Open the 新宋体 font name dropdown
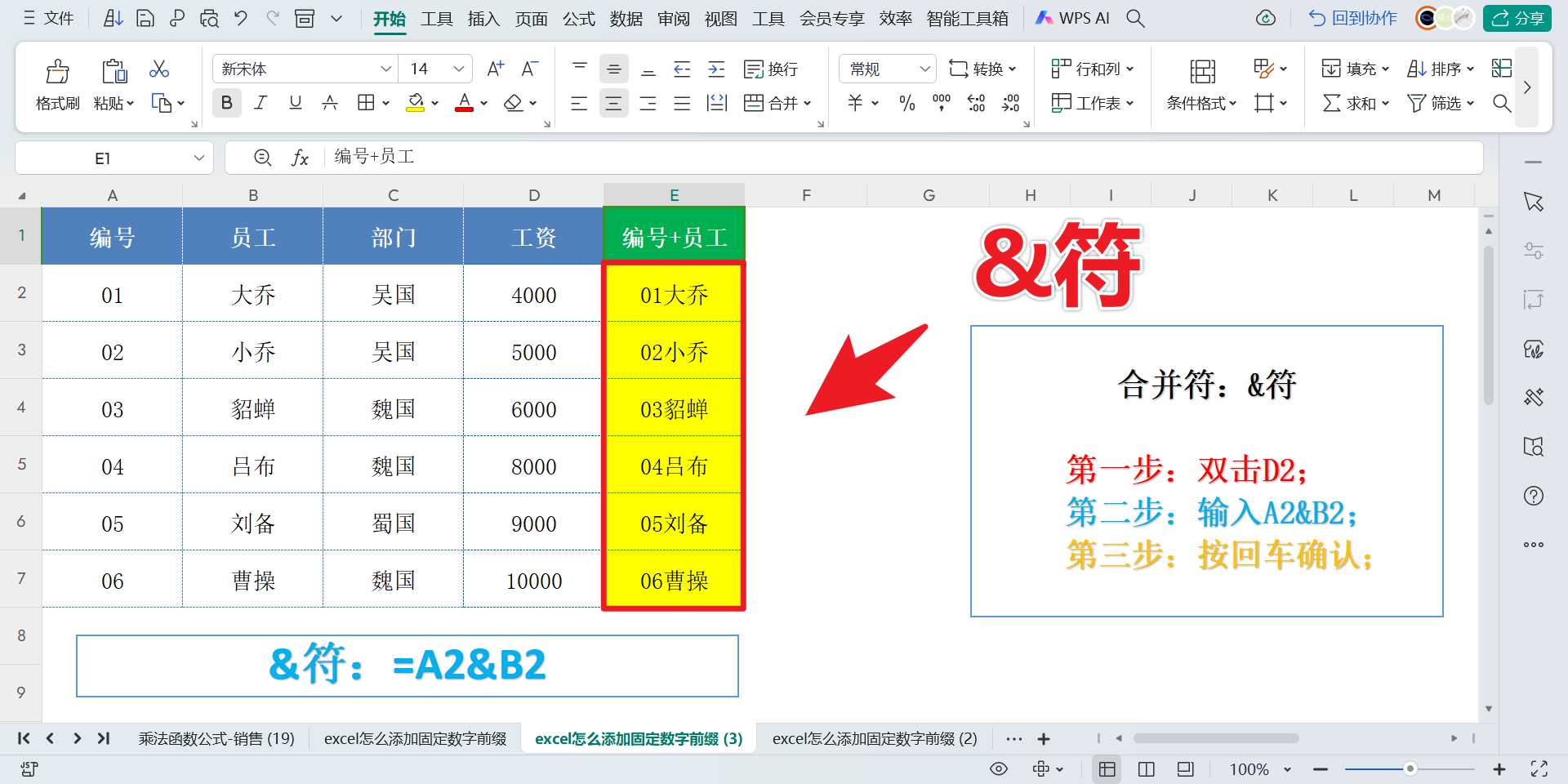1568x784 pixels. coord(385,69)
